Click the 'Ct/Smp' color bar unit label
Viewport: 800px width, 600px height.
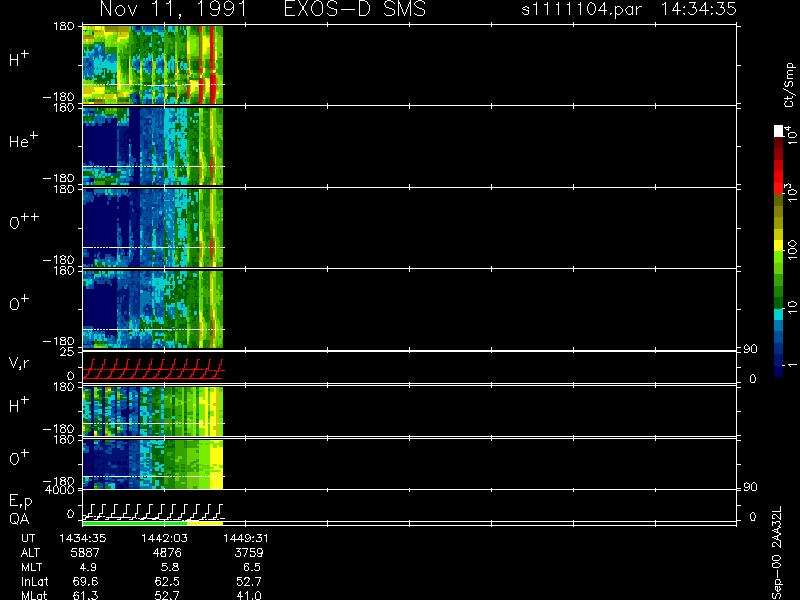point(789,85)
